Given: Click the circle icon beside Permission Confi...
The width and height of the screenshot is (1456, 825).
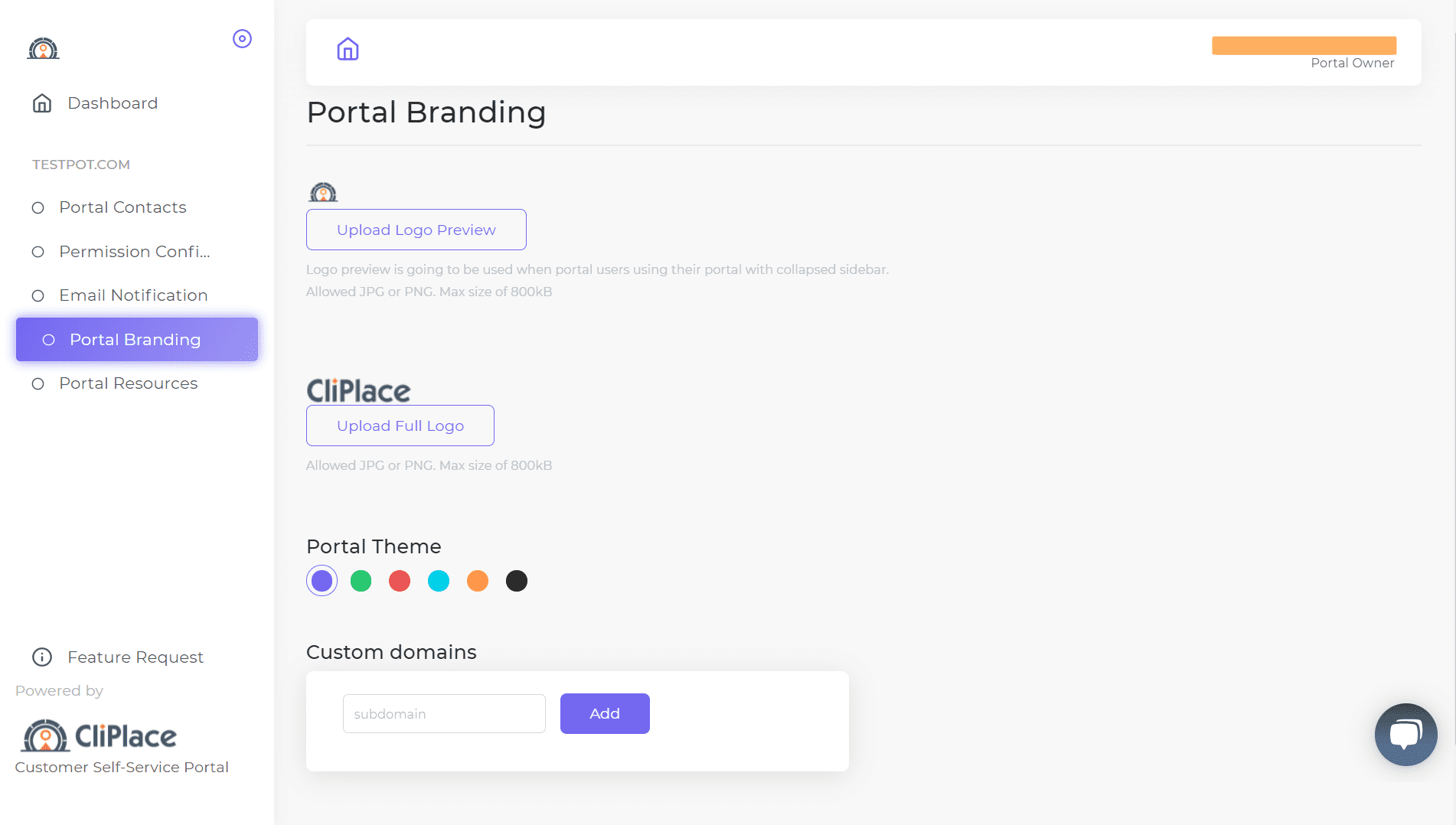Looking at the screenshot, I should (x=38, y=252).
